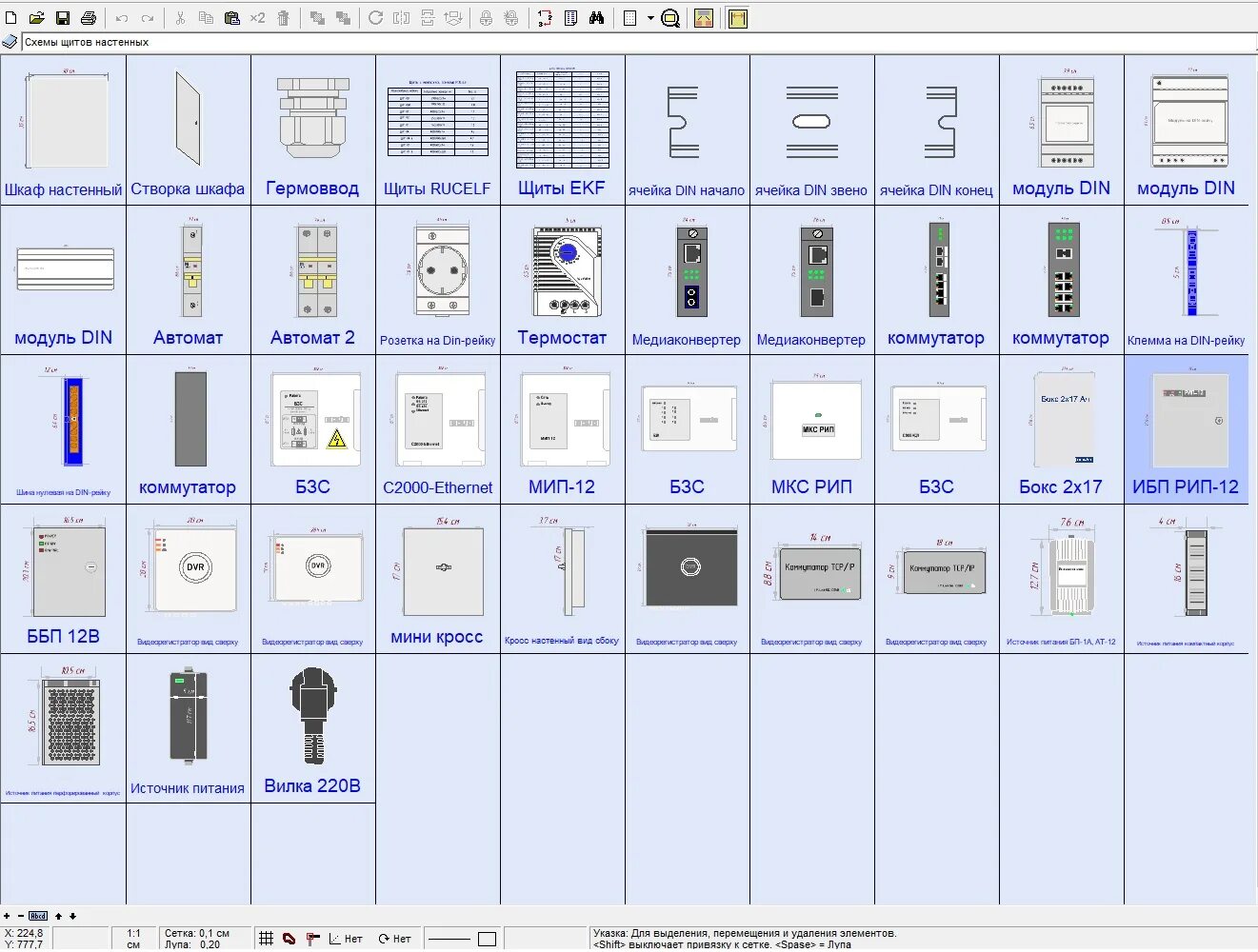Select the 'Створка шкафа' component

tap(188, 129)
